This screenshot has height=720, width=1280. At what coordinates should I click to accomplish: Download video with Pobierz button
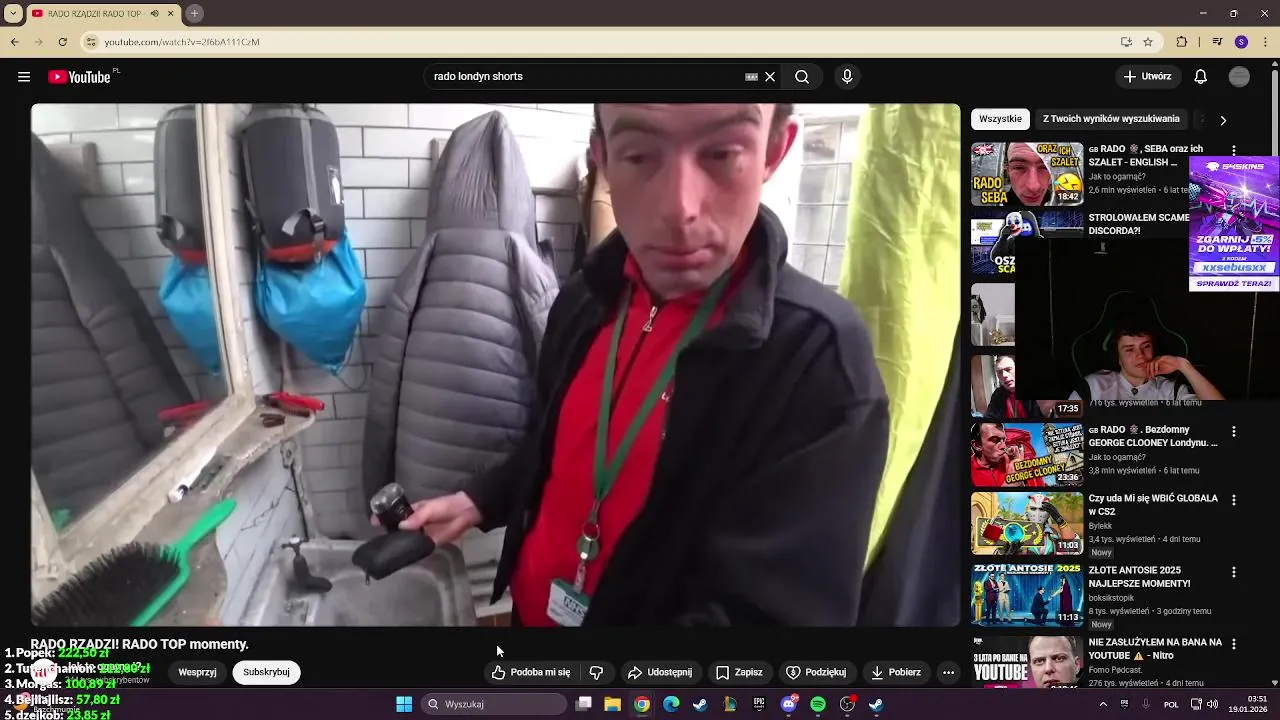coord(895,672)
